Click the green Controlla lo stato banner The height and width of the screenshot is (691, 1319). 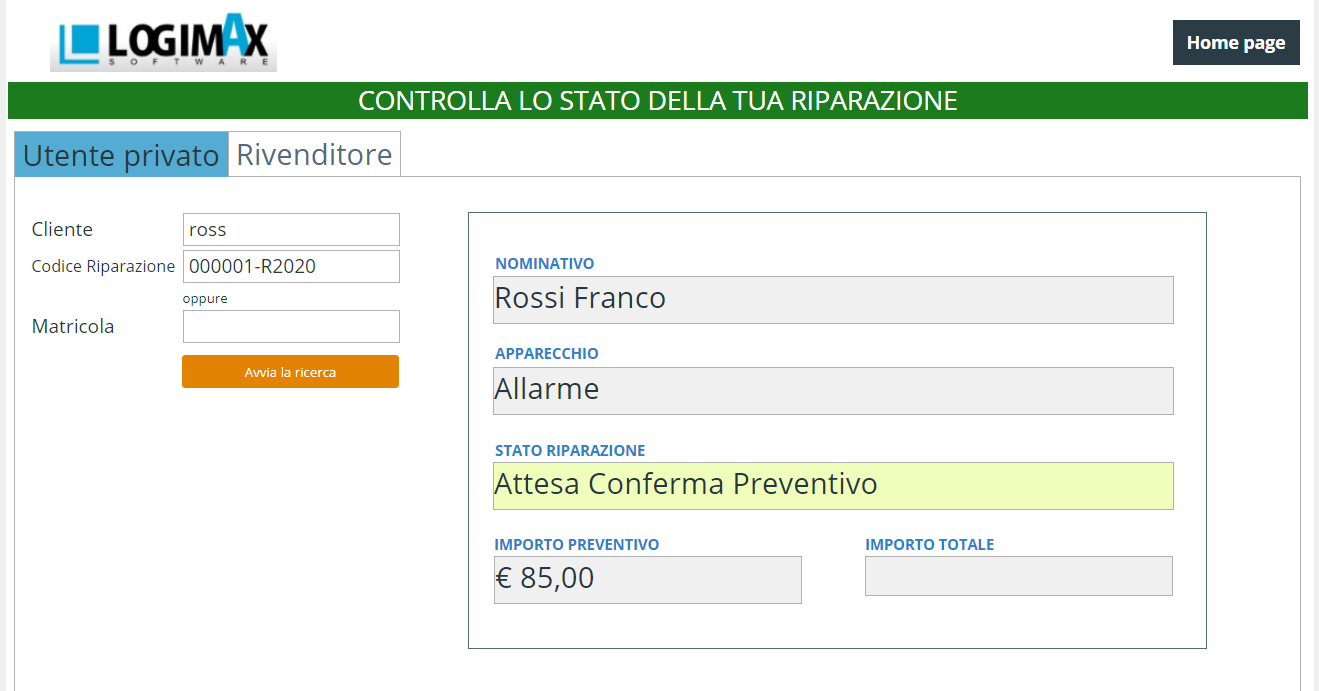tap(657, 101)
